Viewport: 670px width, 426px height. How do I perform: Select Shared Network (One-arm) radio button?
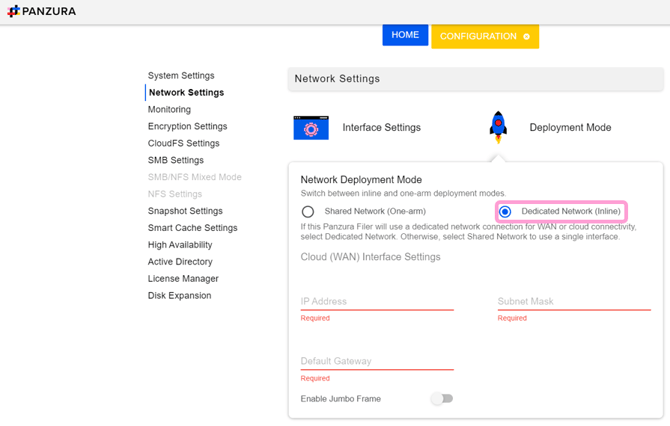pyautogui.click(x=308, y=212)
